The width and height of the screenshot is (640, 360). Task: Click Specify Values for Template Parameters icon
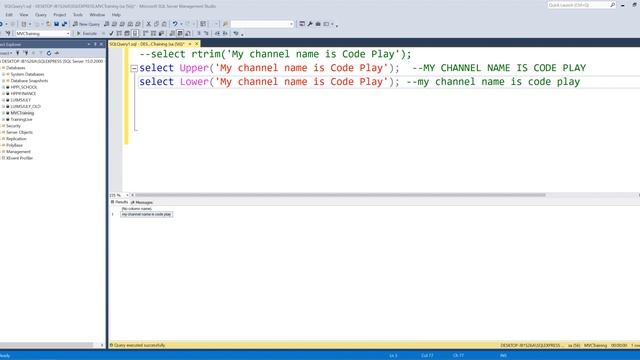point(236,33)
